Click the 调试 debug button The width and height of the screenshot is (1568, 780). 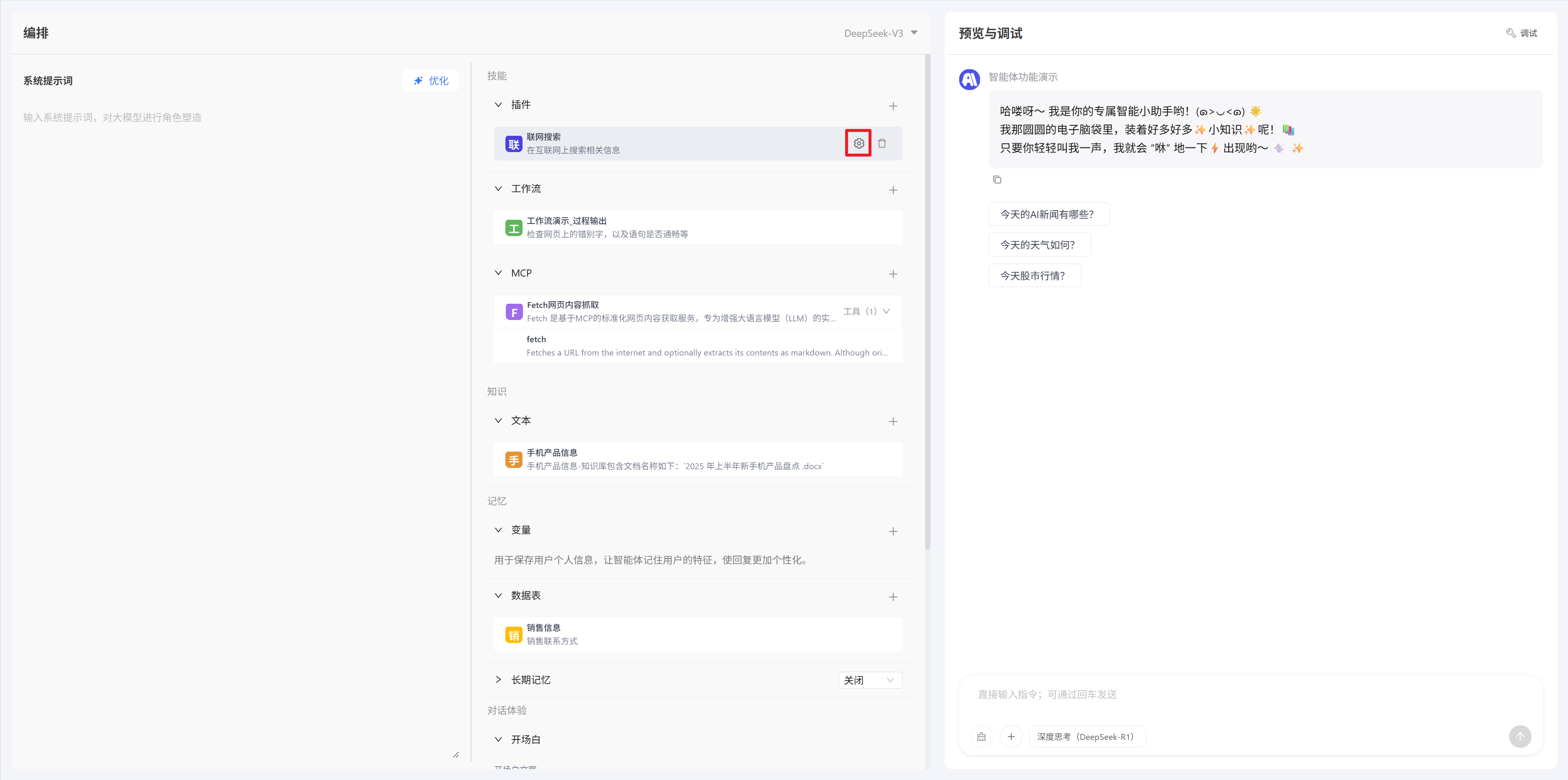(1521, 33)
